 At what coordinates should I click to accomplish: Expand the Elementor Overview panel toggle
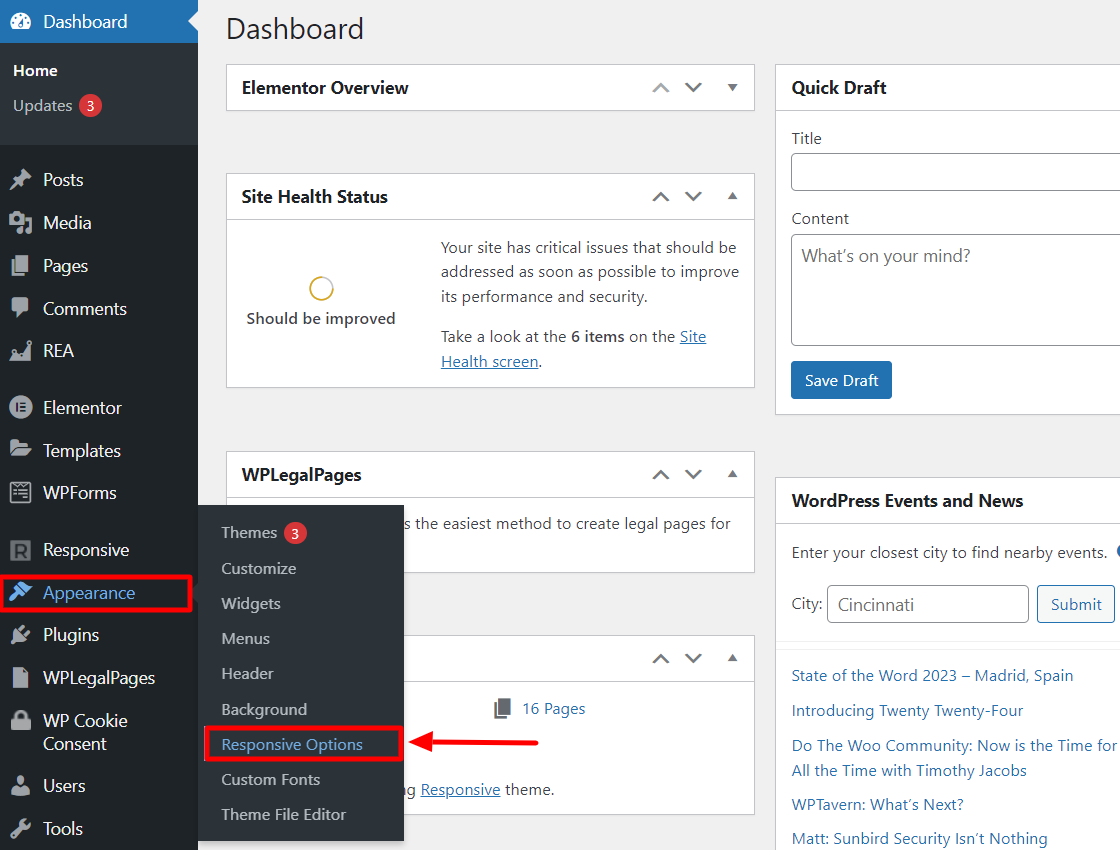coord(732,87)
